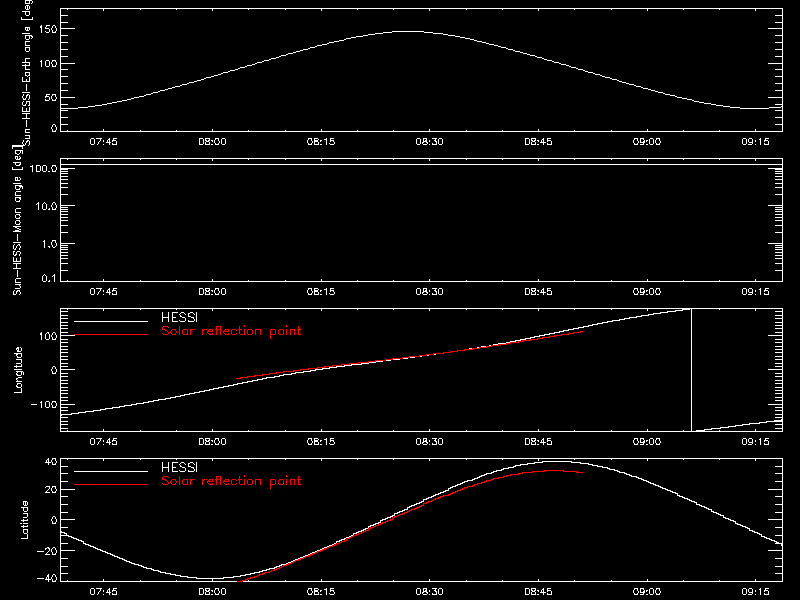Click the 'Sun-HESSI-Moon angle [deg]' axis title
Image resolution: width=800 pixels, height=600 pixels.
[17, 220]
